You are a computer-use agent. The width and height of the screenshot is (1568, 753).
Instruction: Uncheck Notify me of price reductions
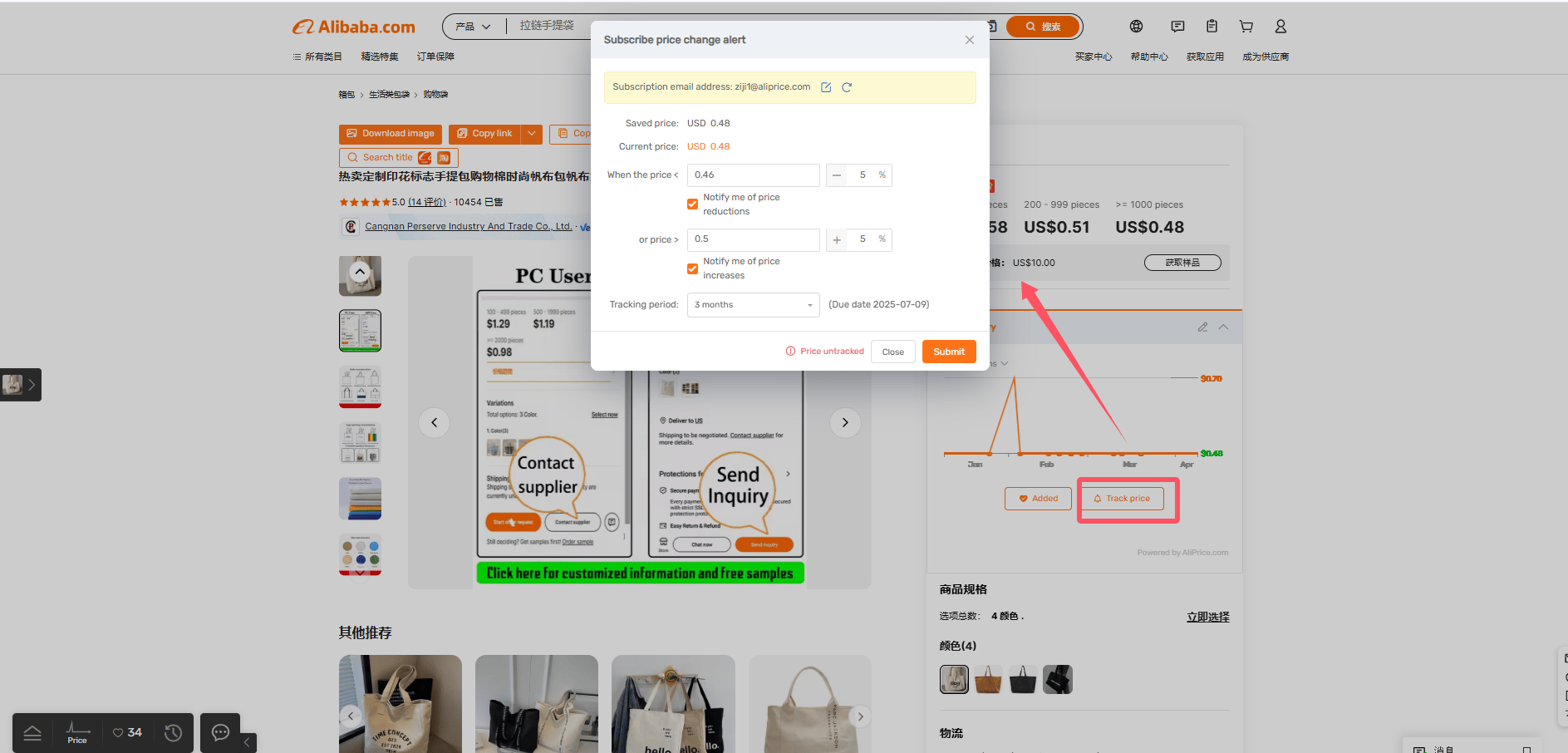point(692,204)
